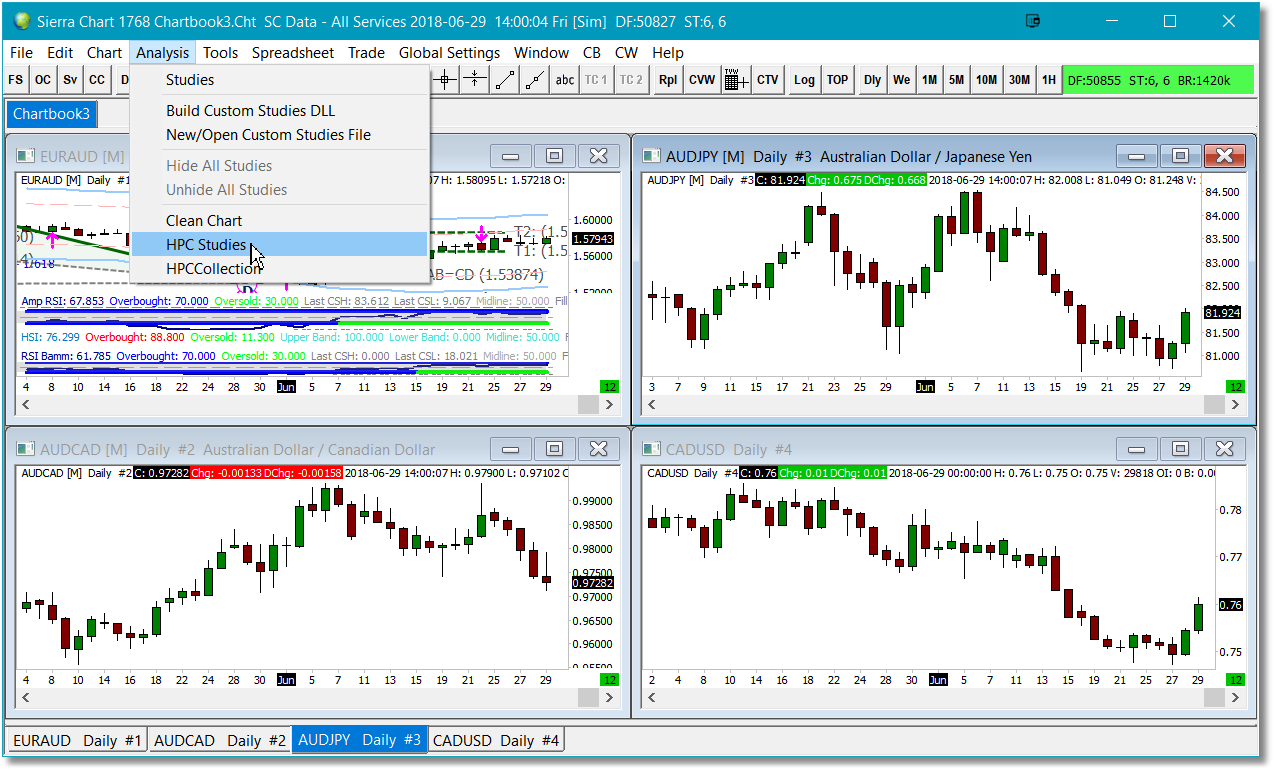Click the TC 2 toolbar button
The height and width of the screenshot is (771, 1274).
coord(631,80)
